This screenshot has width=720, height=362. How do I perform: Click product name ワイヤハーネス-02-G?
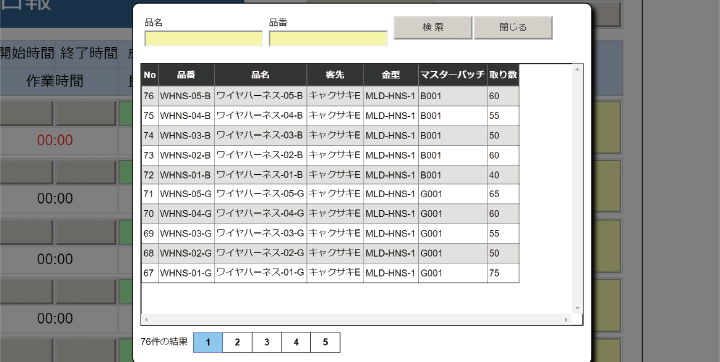coord(260,254)
